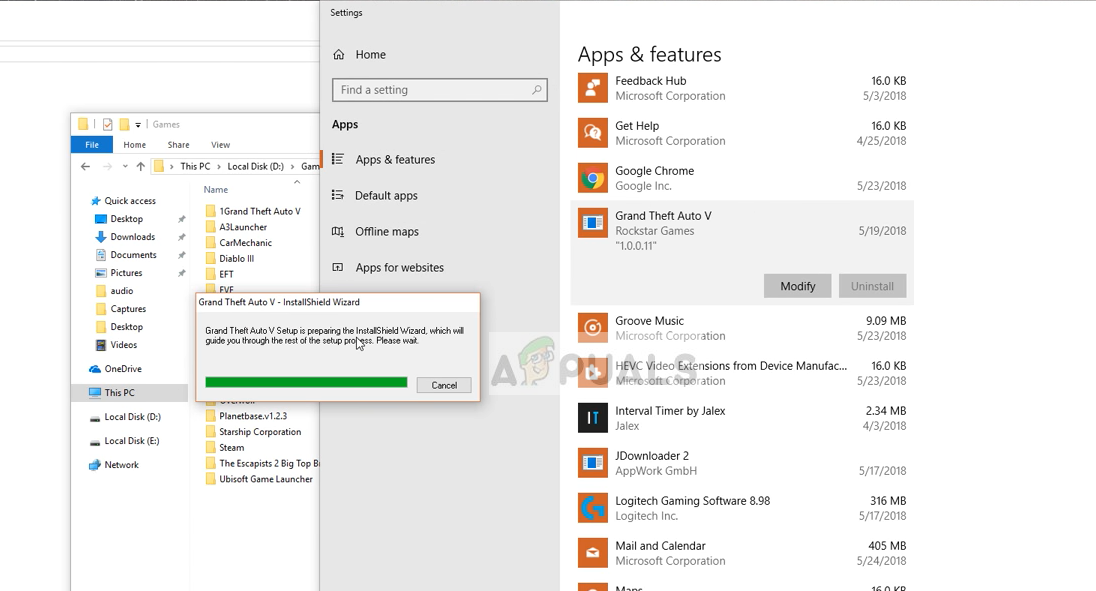Select the Get Help app icon
The width and height of the screenshot is (1096, 591).
click(x=593, y=133)
